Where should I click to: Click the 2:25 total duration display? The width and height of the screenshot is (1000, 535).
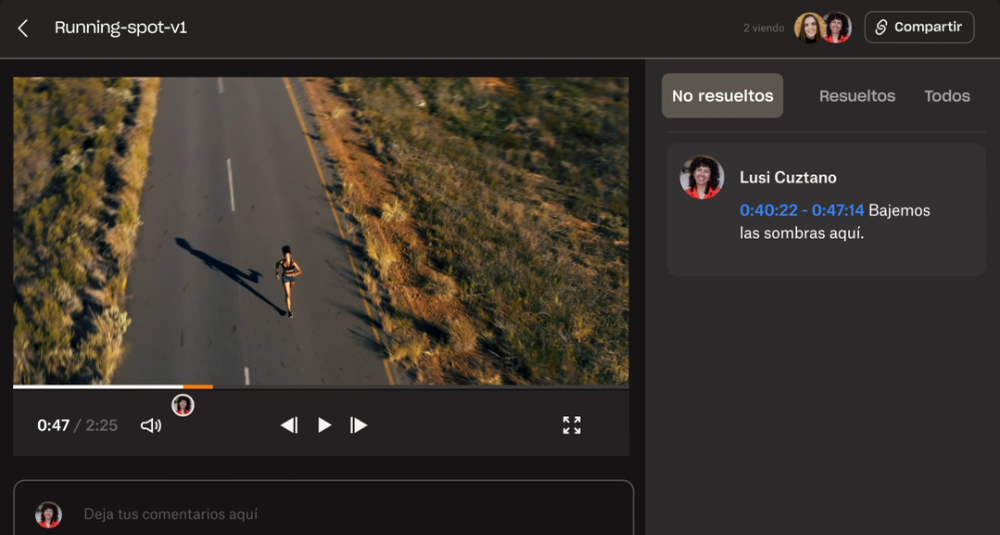pos(101,425)
